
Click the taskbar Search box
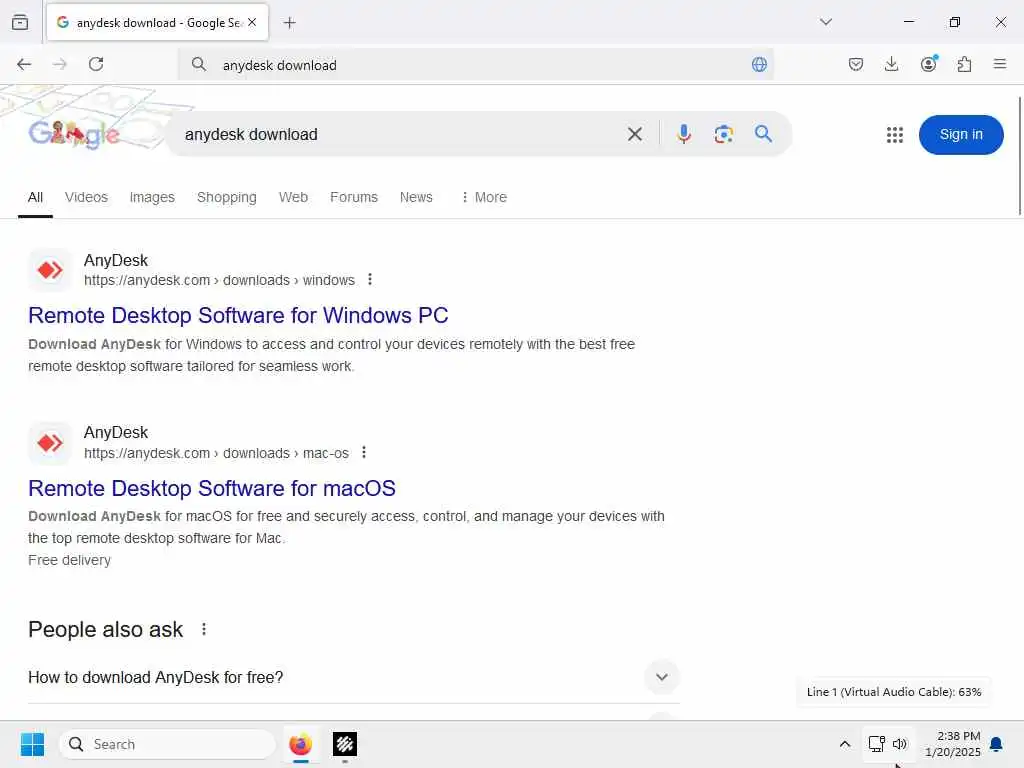pyautogui.click(x=167, y=744)
